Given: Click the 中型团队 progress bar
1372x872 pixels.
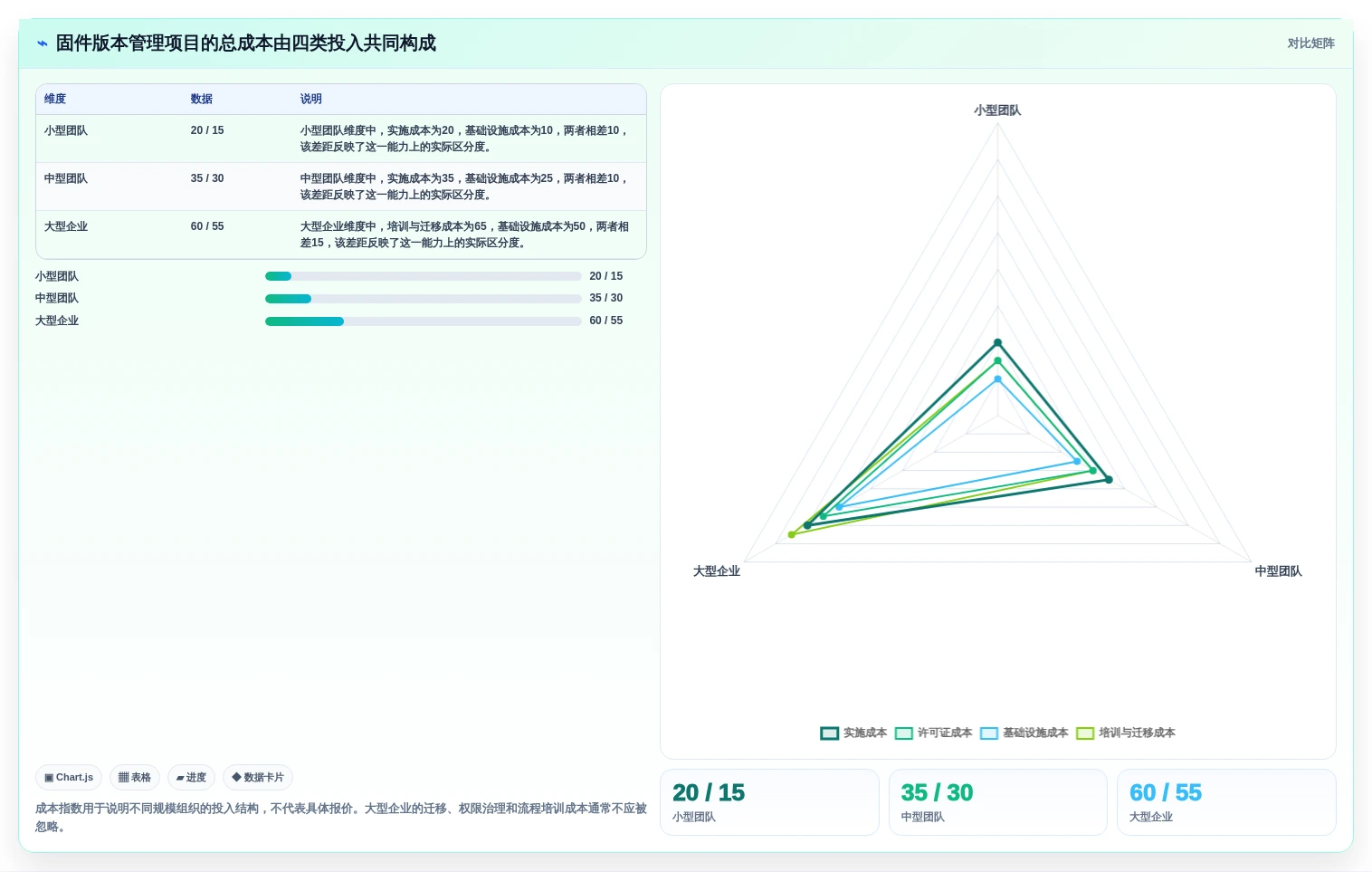Looking at the screenshot, I should [x=423, y=299].
